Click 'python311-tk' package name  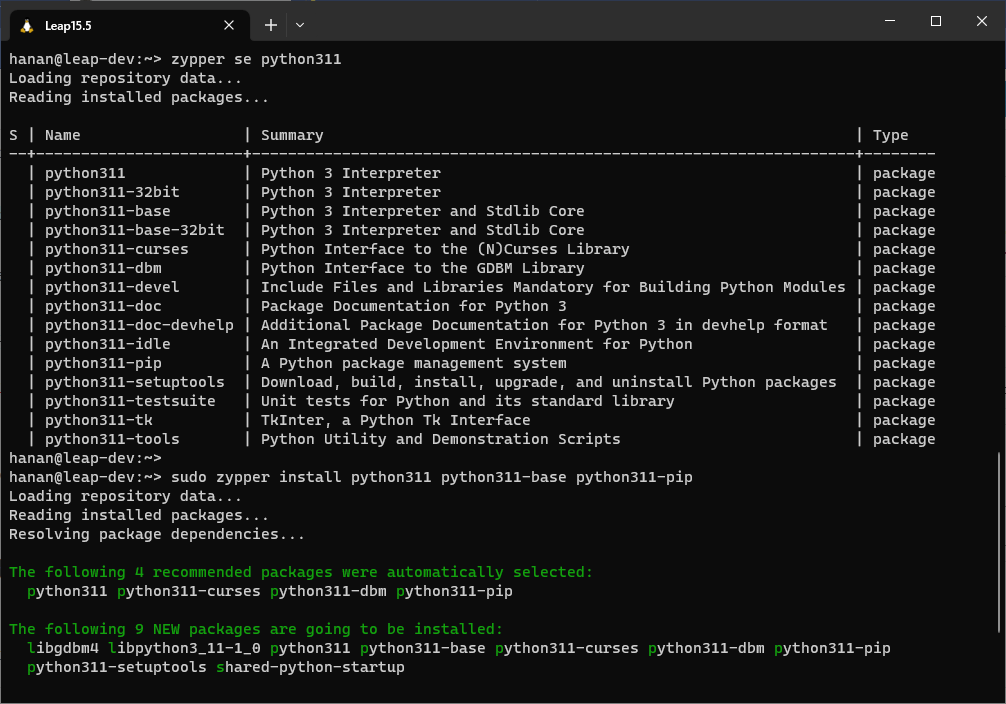point(99,420)
